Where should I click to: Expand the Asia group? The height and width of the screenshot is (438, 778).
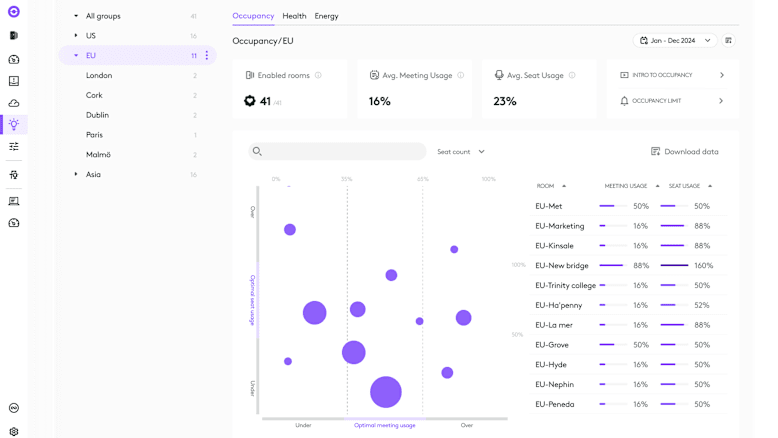point(76,175)
